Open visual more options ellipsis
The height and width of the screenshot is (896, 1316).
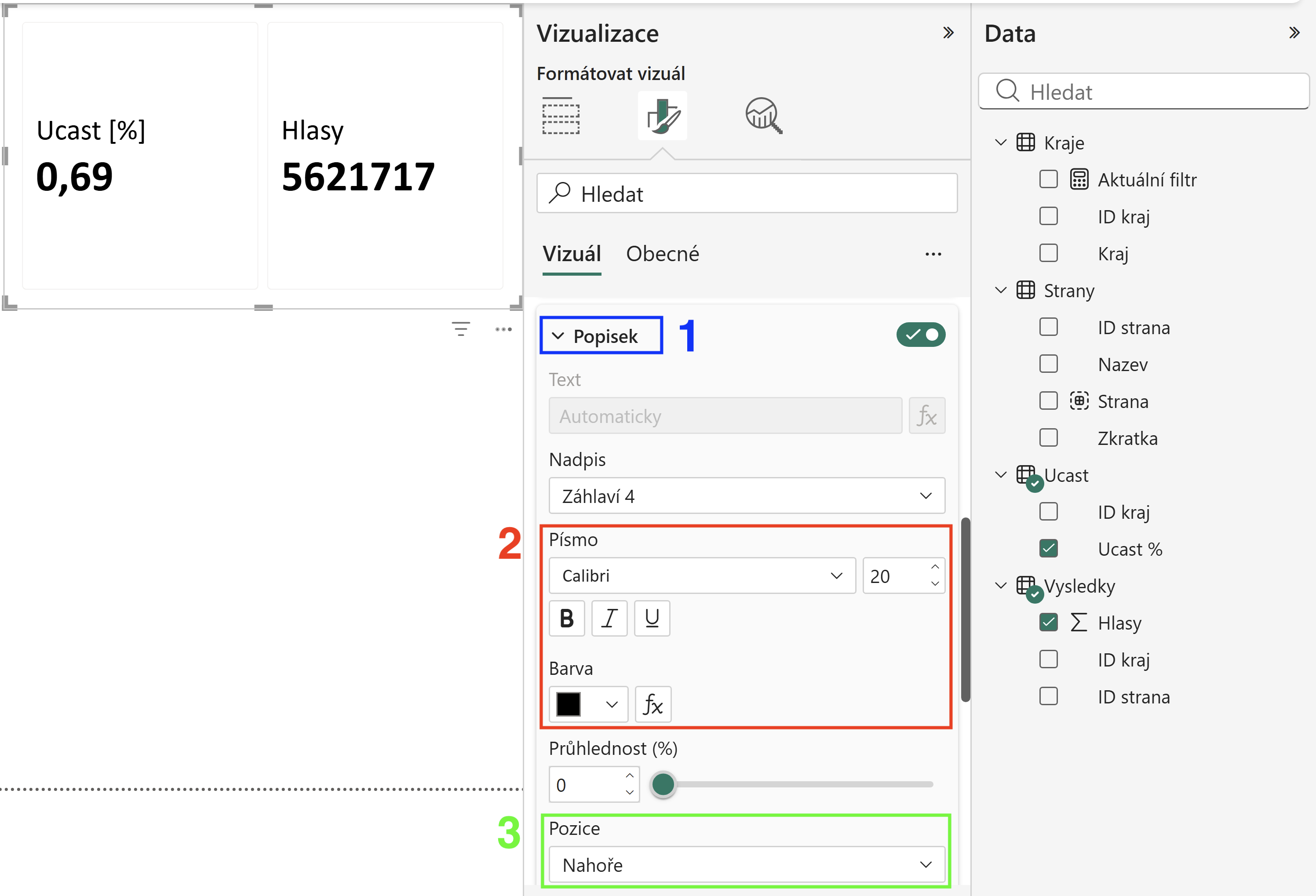(x=503, y=329)
